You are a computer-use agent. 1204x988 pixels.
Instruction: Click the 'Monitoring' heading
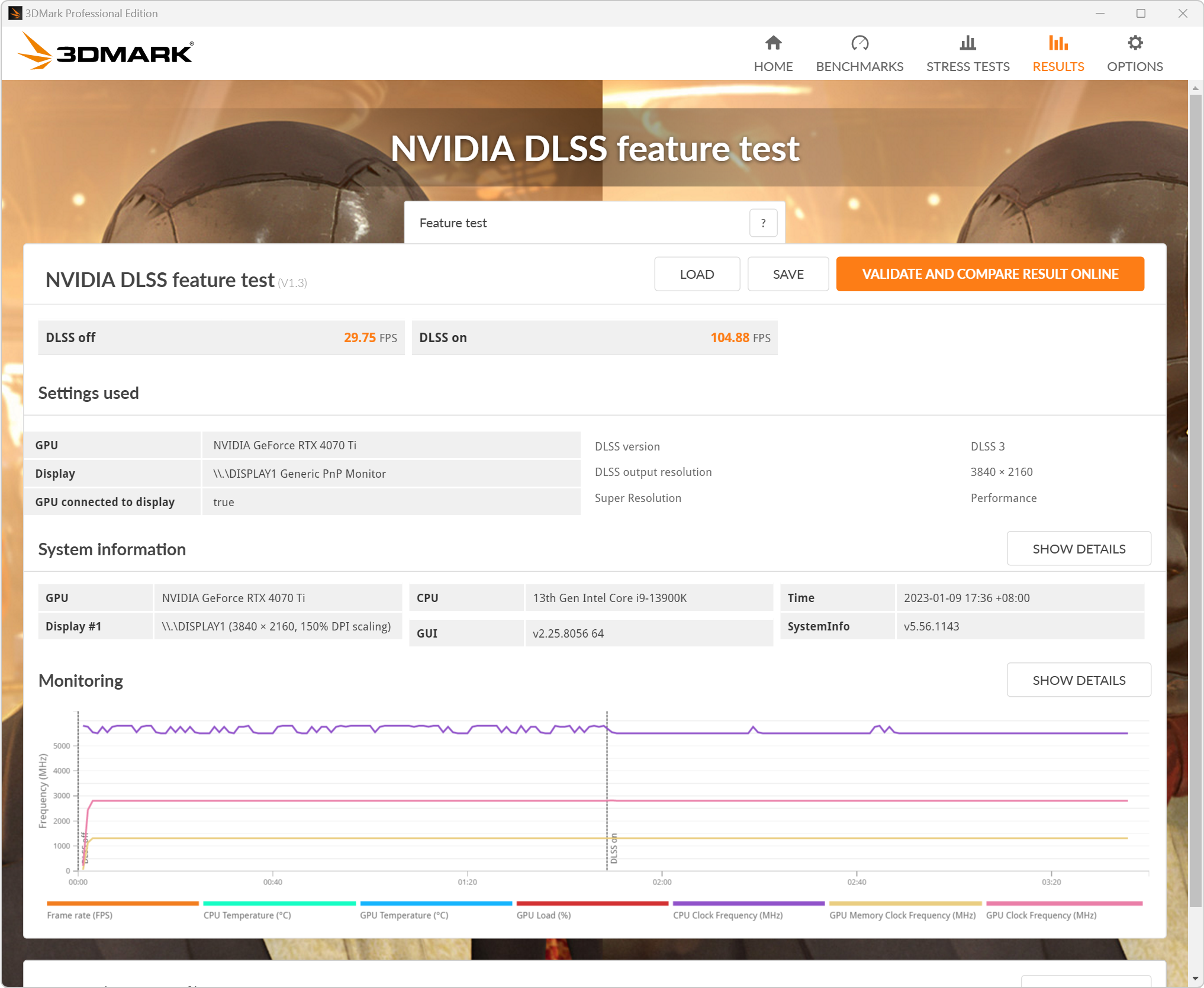coord(81,681)
